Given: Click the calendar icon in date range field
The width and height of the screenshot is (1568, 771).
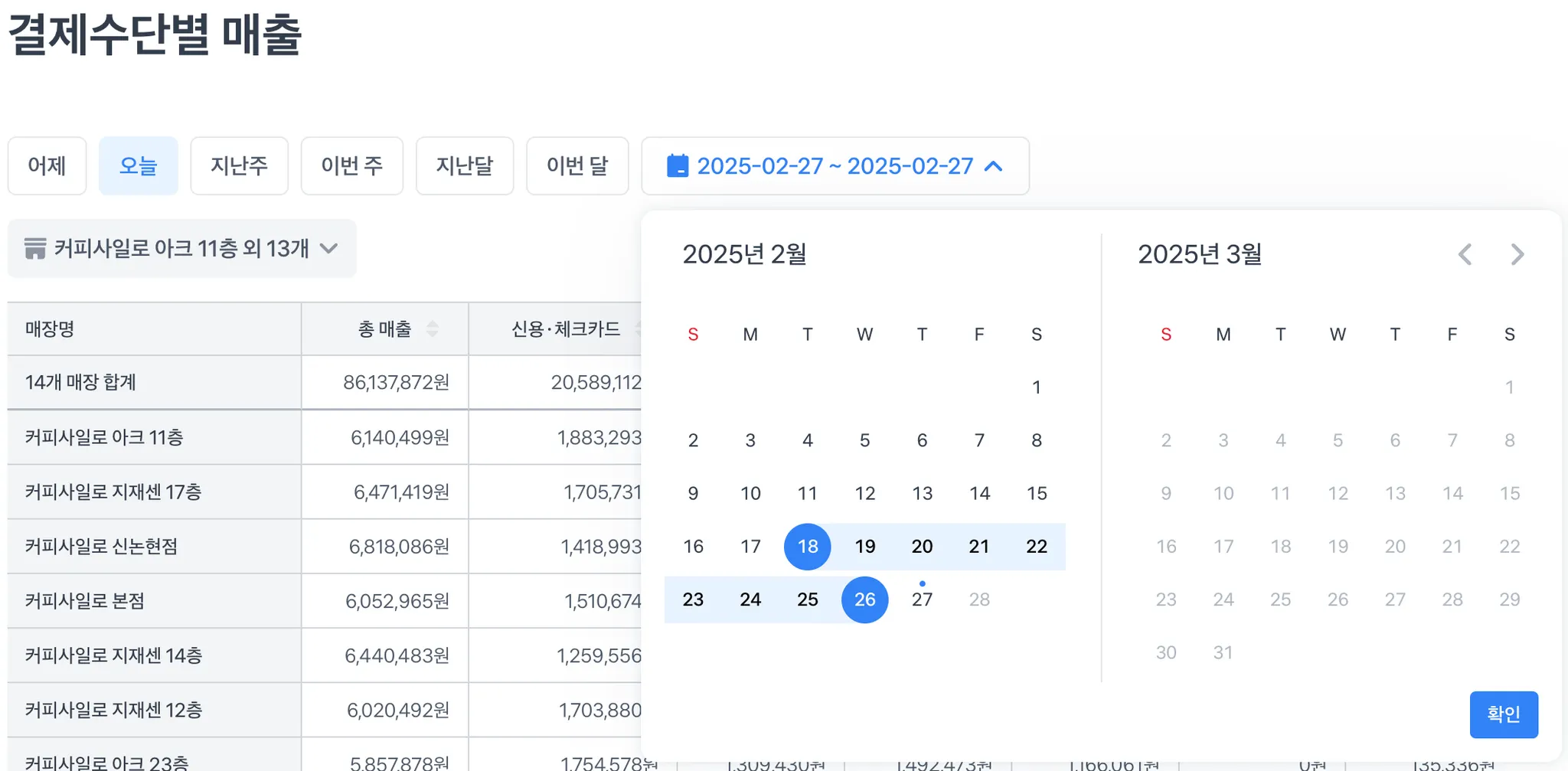Looking at the screenshot, I should click(x=678, y=166).
